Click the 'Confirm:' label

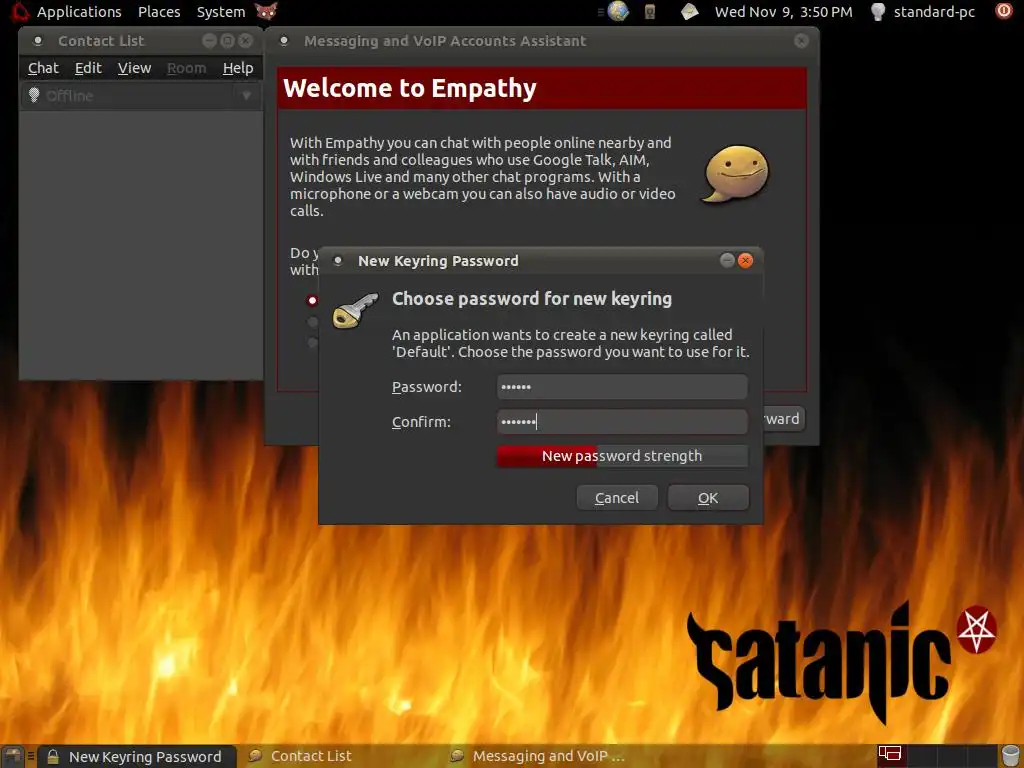[x=421, y=422]
